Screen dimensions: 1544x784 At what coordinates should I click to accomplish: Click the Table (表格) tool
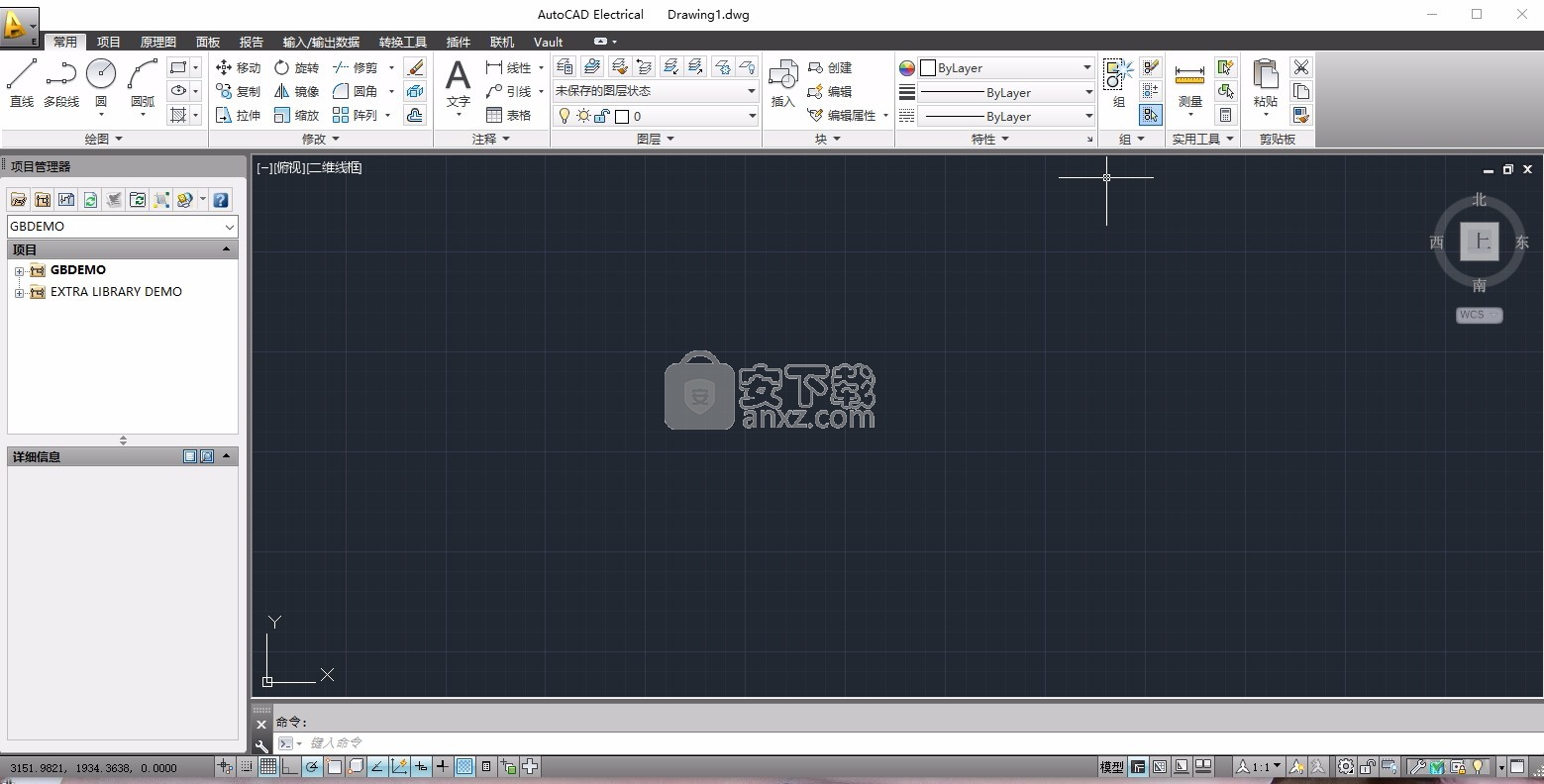coord(509,115)
